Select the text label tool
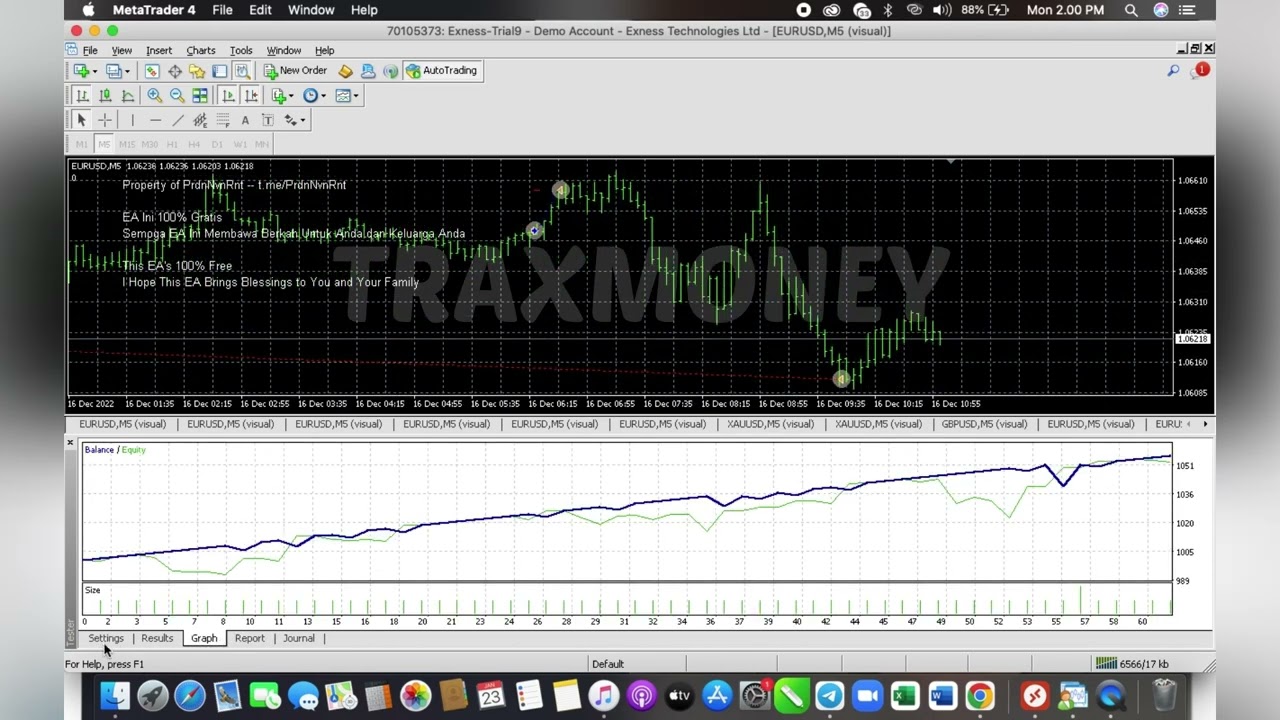 (x=267, y=120)
